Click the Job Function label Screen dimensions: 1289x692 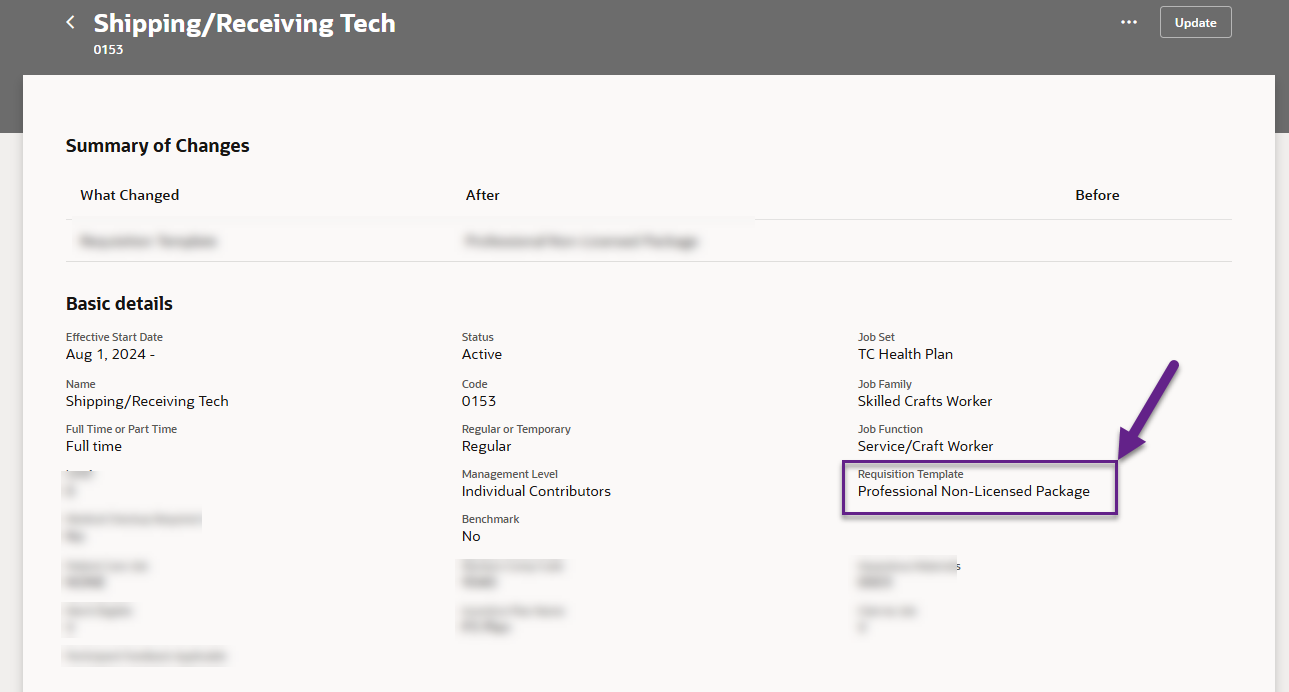coord(890,429)
